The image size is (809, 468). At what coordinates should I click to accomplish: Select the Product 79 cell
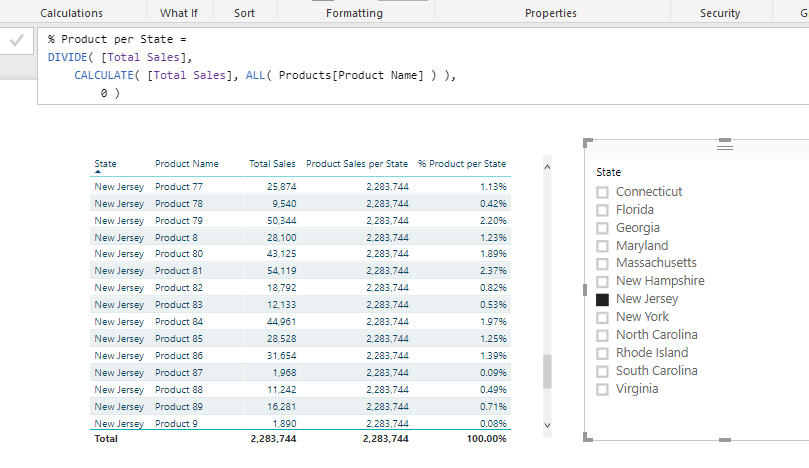tap(179, 220)
